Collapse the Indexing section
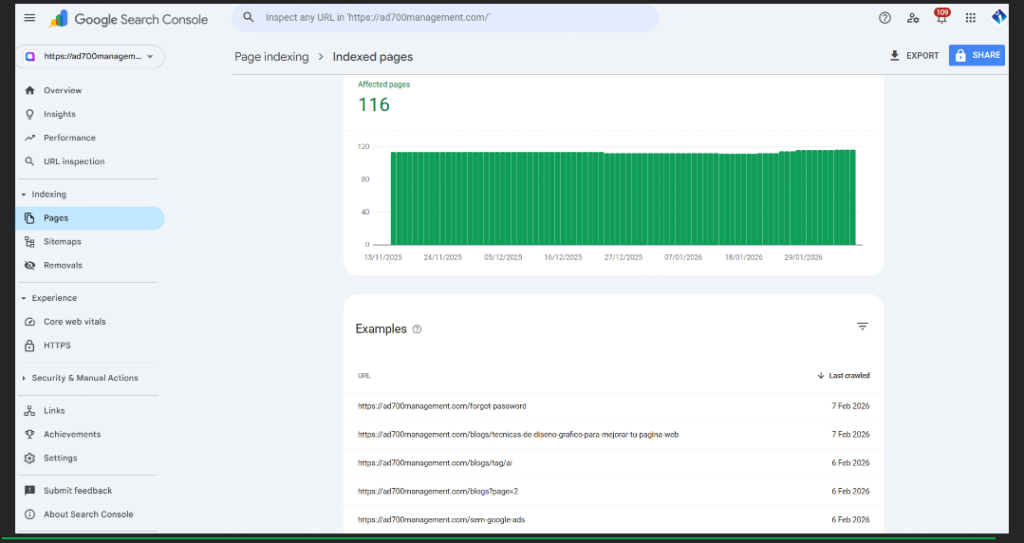This screenshot has height=543, width=1024. click(x=24, y=194)
